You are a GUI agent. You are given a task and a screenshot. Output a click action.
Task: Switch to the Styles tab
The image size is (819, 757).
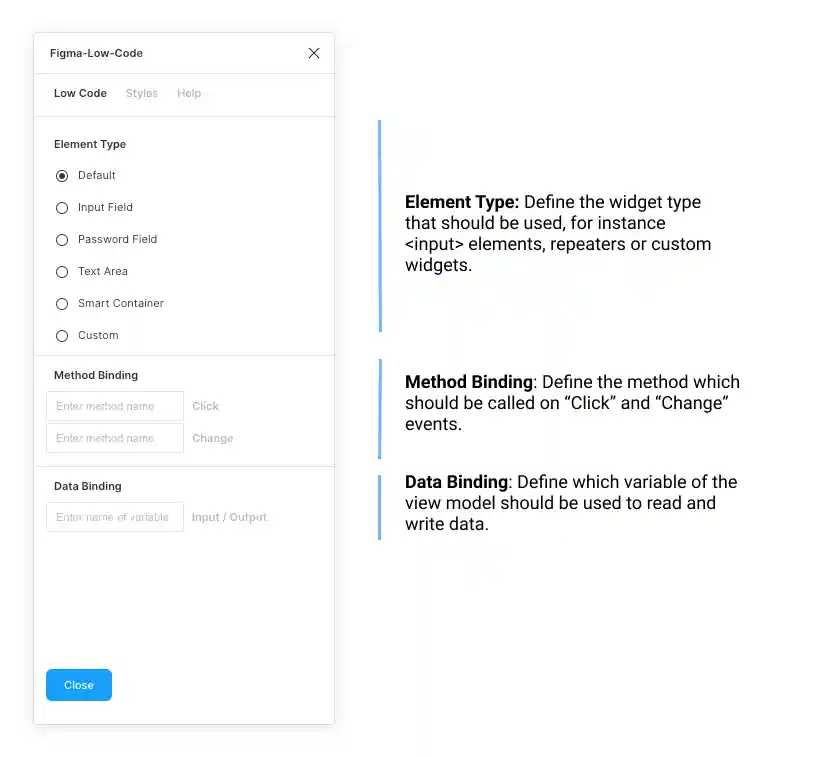click(x=141, y=93)
